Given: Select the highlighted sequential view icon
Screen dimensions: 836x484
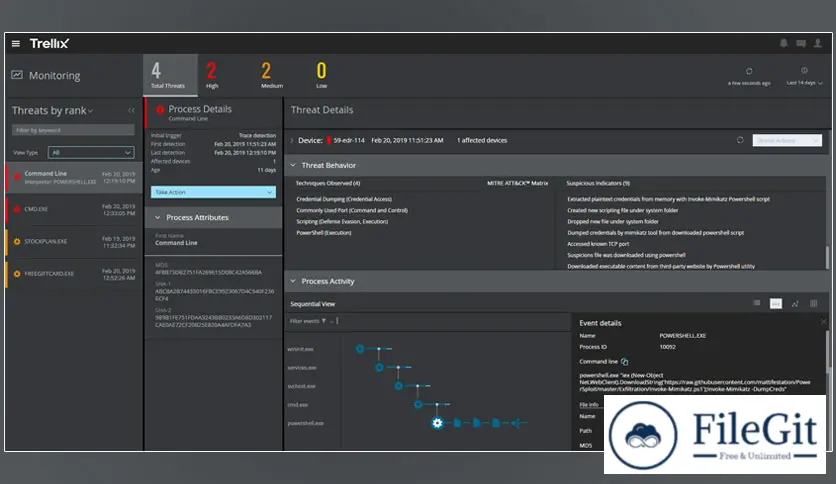Looking at the screenshot, I should click(776, 304).
